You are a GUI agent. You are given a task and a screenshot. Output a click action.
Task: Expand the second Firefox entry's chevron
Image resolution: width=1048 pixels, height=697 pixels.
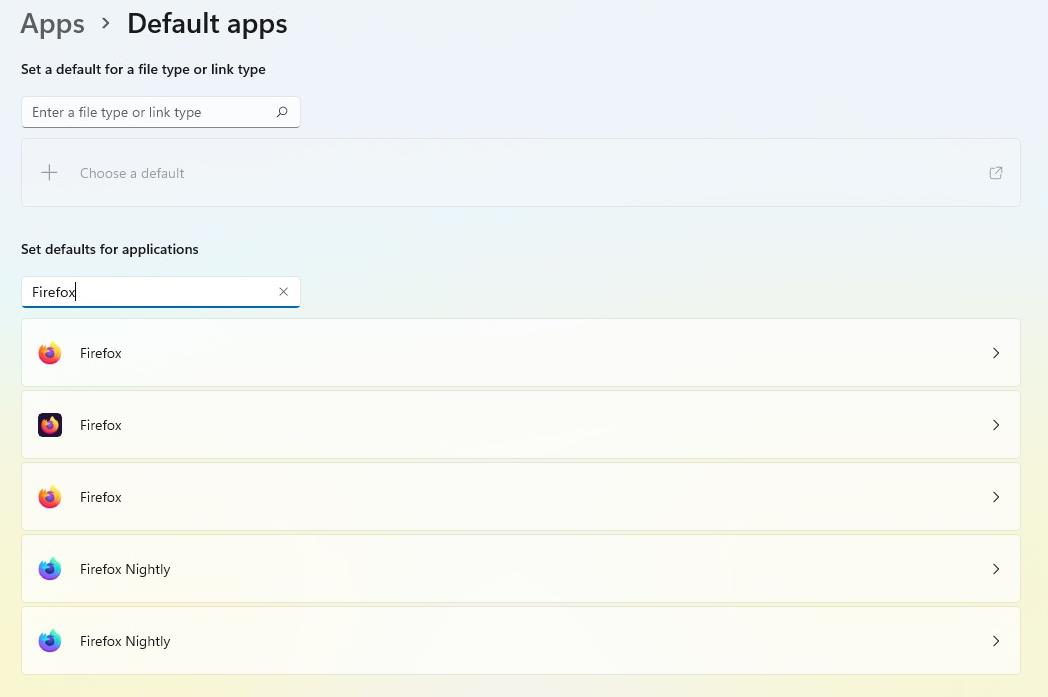[x=996, y=425]
